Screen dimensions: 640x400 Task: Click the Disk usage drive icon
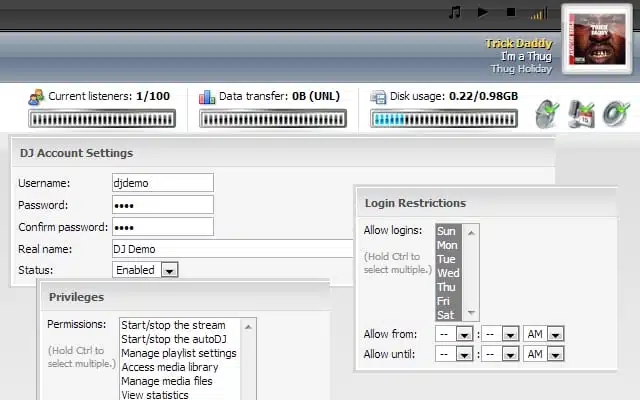[x=378, y=97]
